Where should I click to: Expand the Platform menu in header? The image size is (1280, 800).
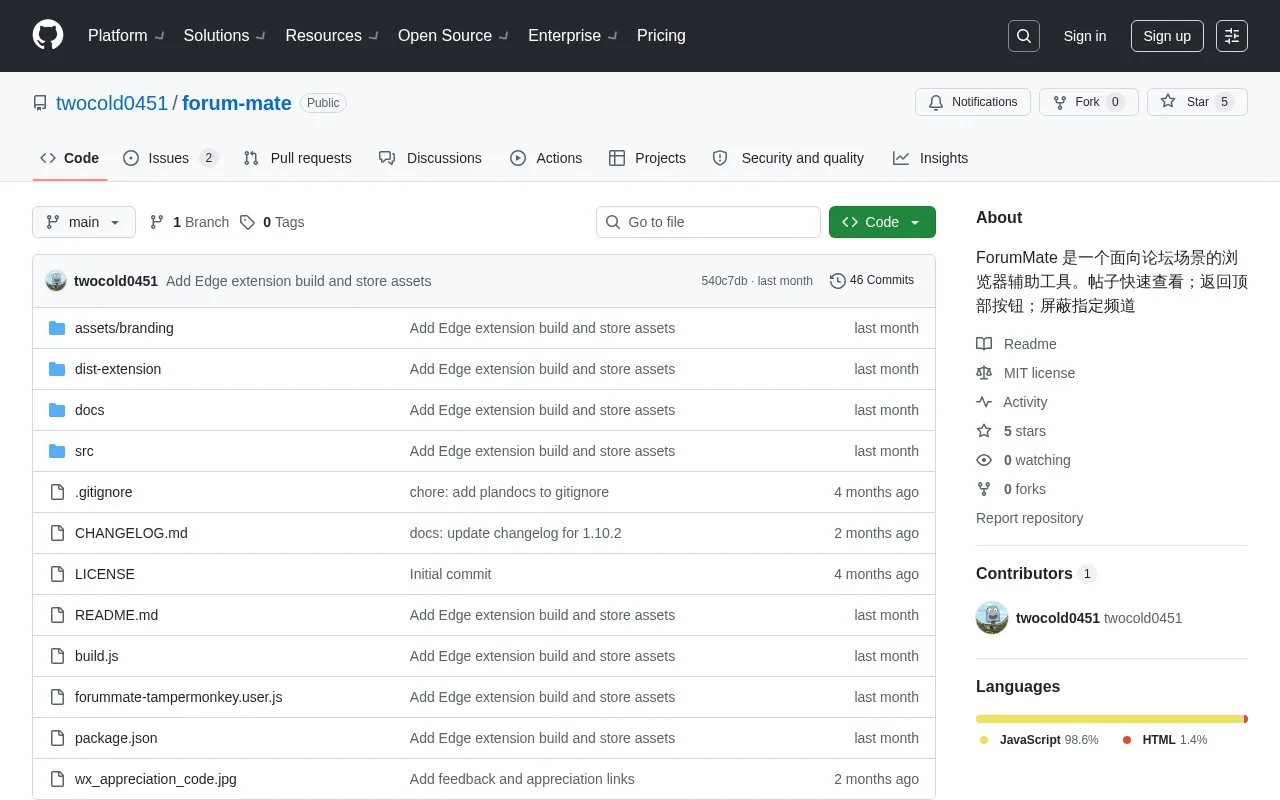(126, 35)
